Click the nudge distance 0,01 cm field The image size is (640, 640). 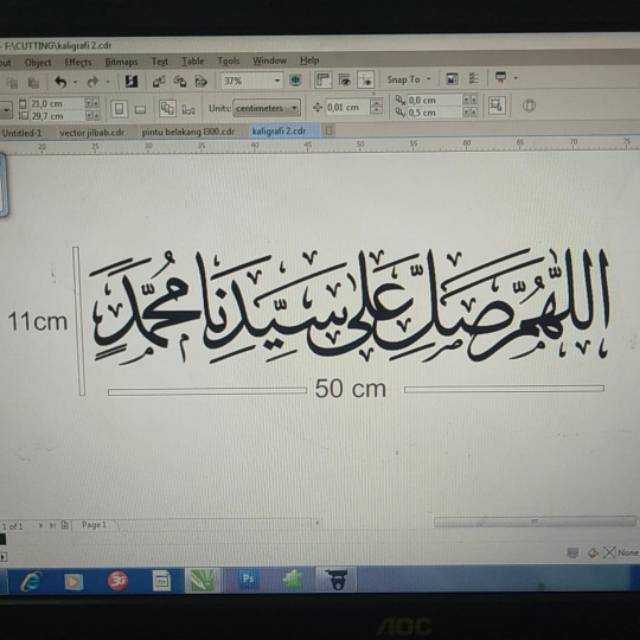[348, 108]
